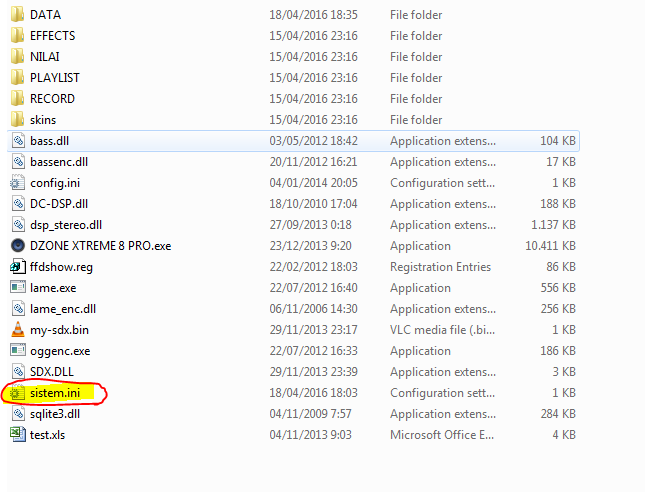Select the RECORD folder name

click(53, 99)
